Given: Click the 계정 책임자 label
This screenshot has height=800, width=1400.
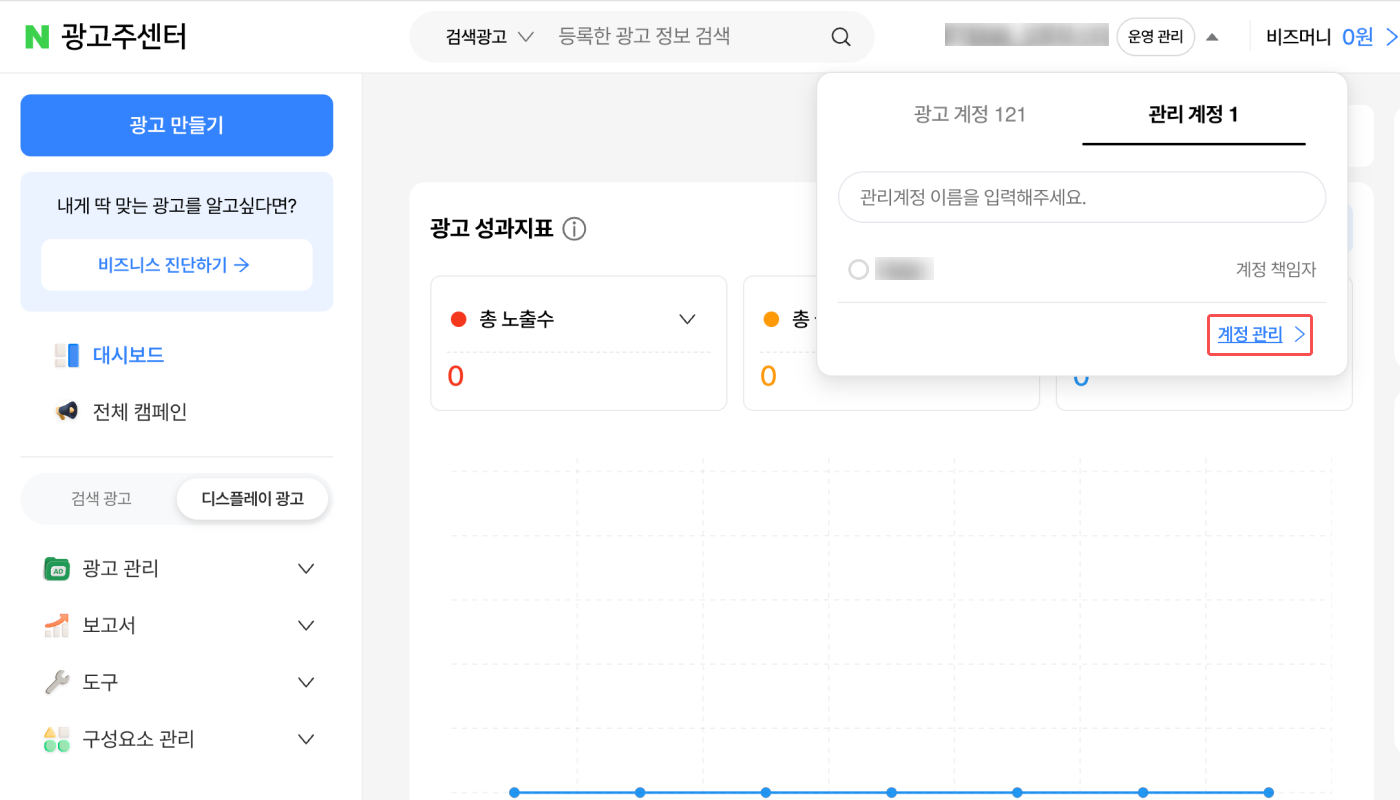Looking at the screenshot, I should point(1276,270).
